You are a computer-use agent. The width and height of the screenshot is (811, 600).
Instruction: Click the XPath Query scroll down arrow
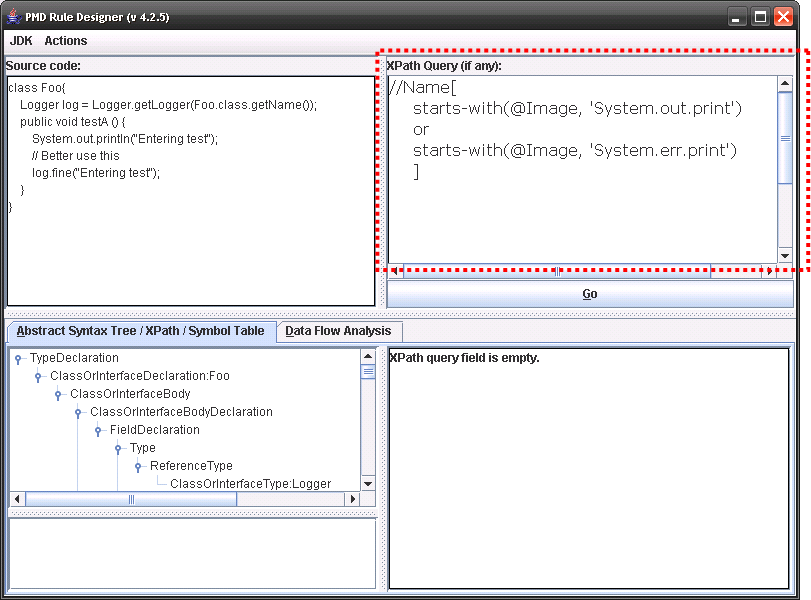(x=785, y=255)
